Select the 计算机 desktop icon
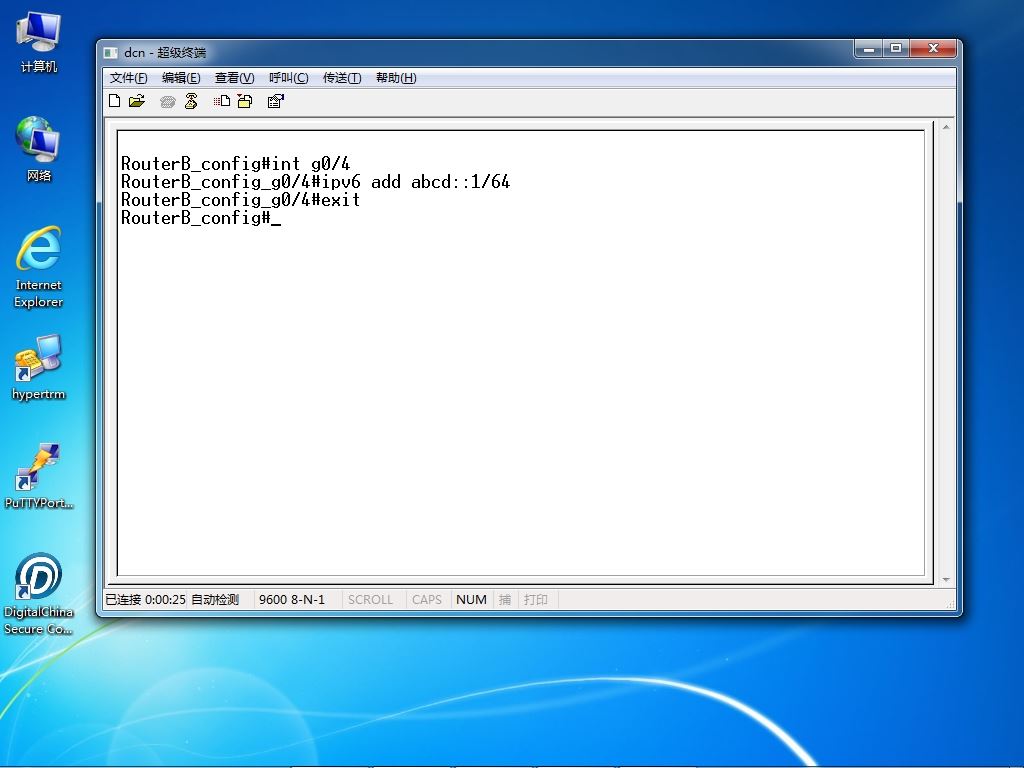The image size is (1024, 768). (x=39, y=42)
